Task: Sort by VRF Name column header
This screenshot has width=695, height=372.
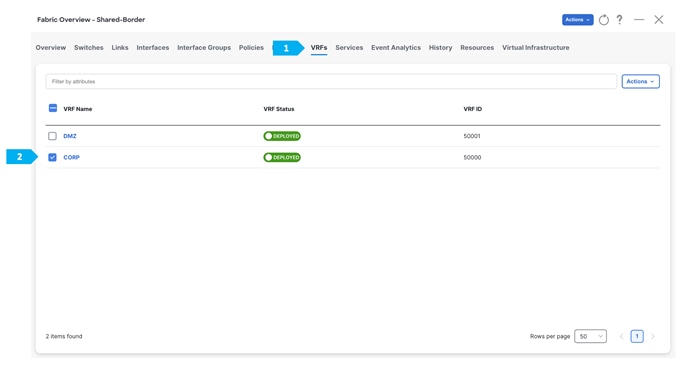Action: coord(78,109)
